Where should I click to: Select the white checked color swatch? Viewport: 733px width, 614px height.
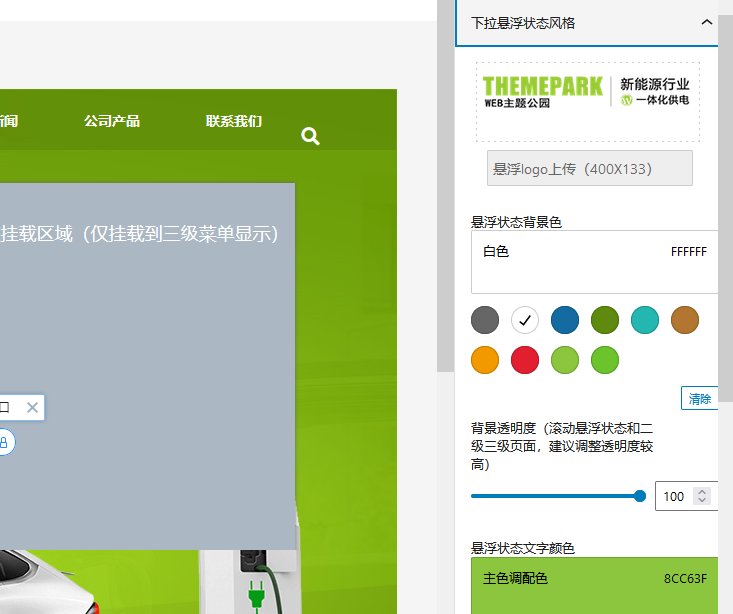pos(525,320)
